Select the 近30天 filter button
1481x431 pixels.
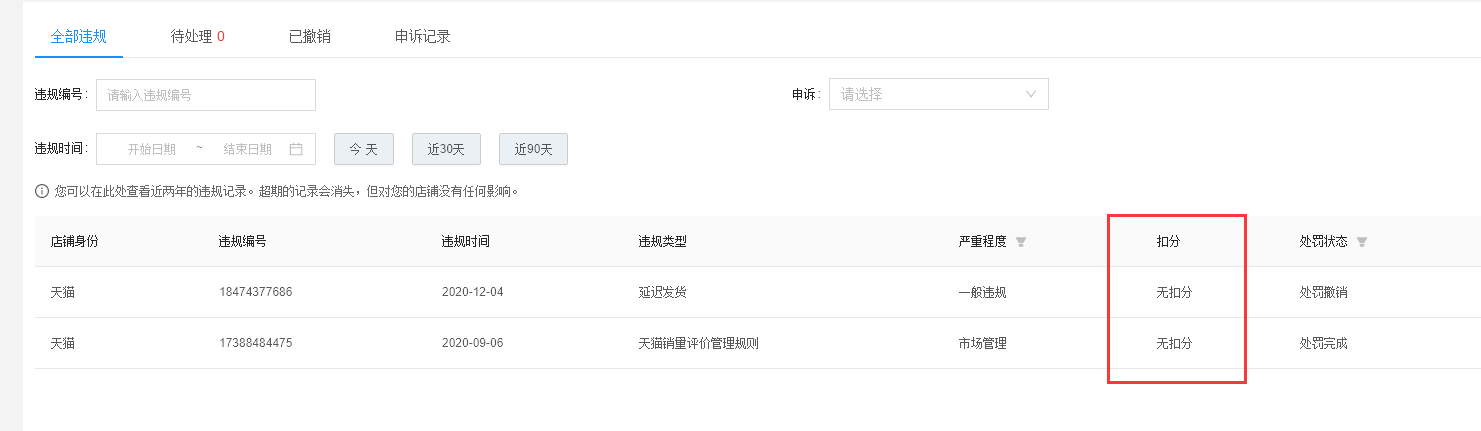coord(446,149)
